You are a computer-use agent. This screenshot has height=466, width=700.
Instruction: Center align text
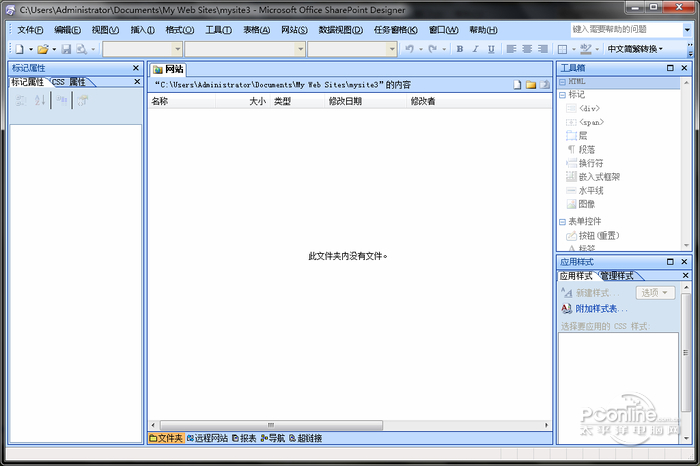(x=527, y=49)
